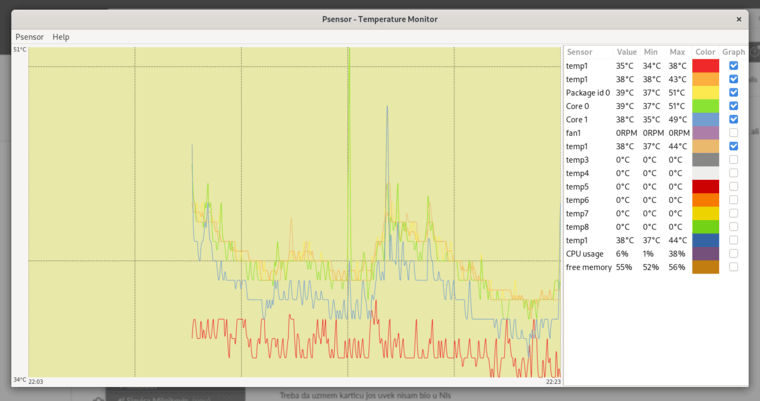This screenshot has height=401, width=760.
Task: Uncheck graph for Package id 0
Action: (x=733, y=92)
